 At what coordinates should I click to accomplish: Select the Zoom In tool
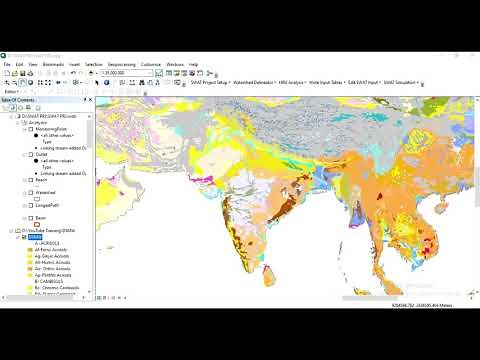click(x=7, y=82)
